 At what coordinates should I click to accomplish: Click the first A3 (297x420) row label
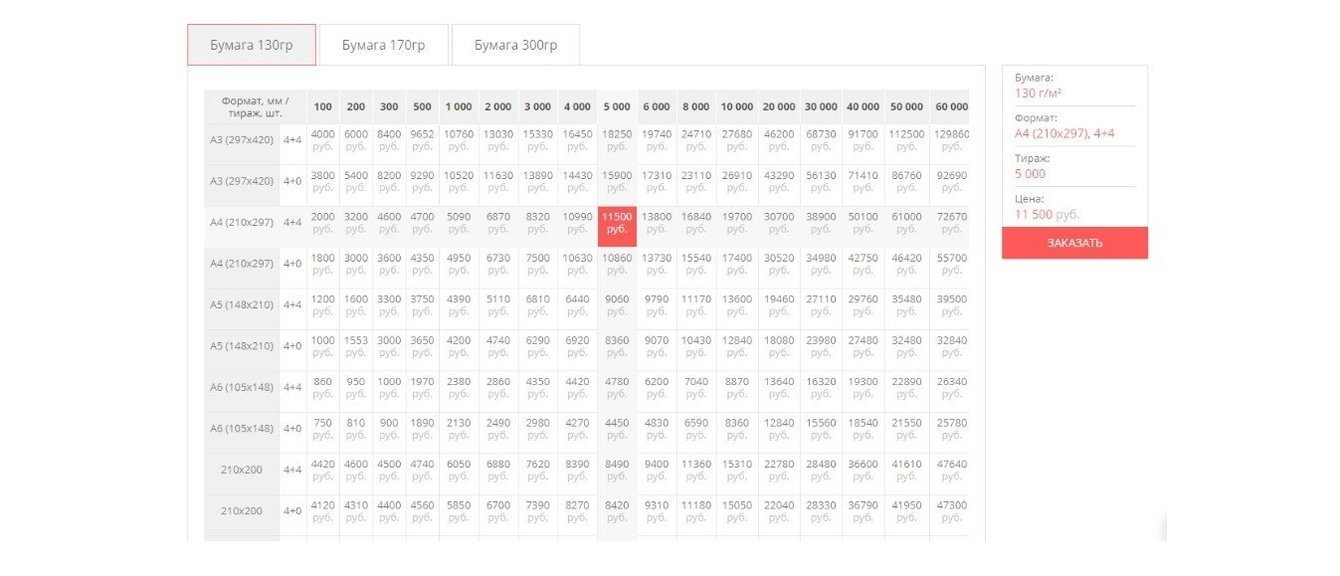tap(241, 140)
